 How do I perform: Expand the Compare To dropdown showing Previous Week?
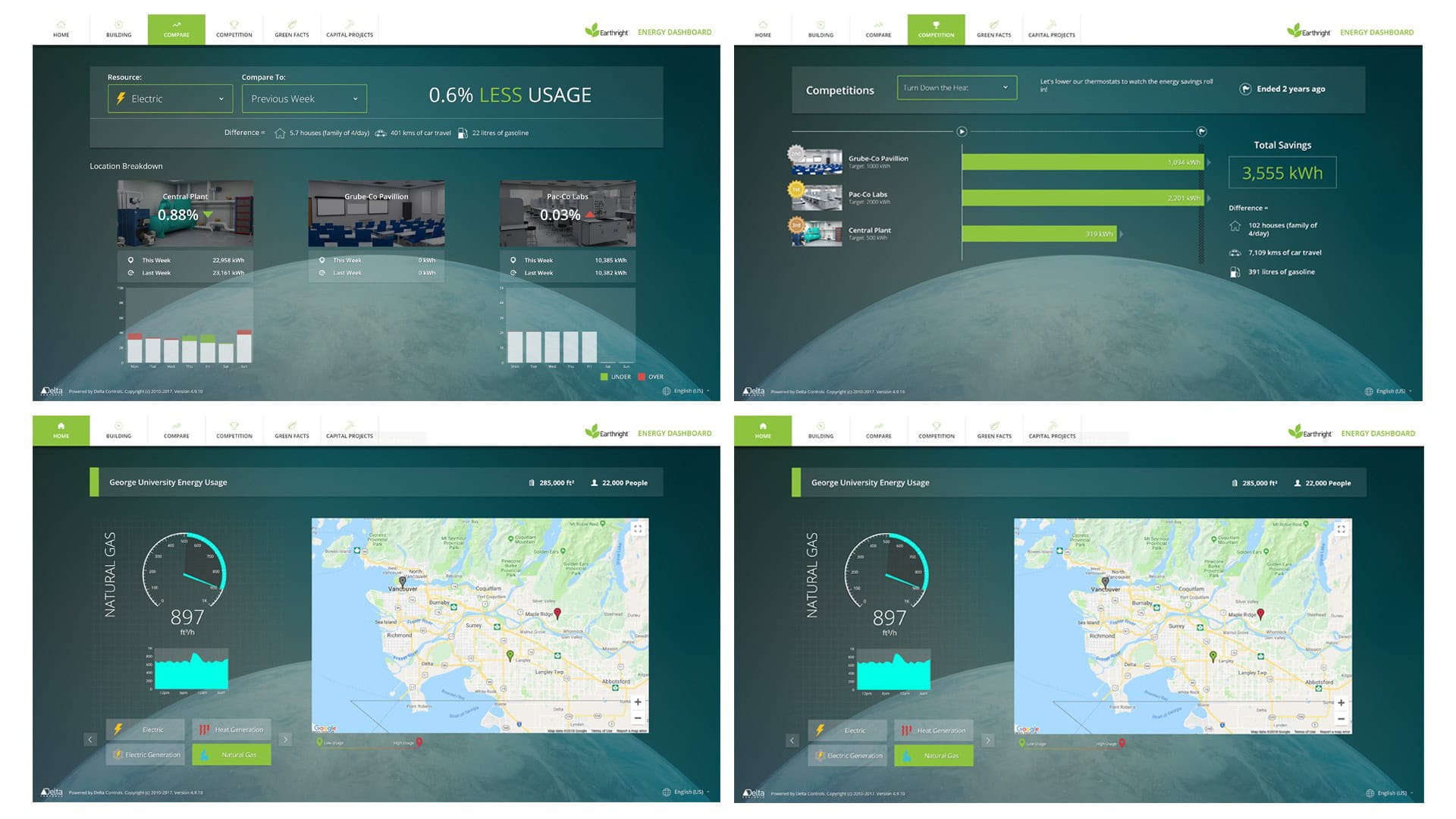(304, 99)
